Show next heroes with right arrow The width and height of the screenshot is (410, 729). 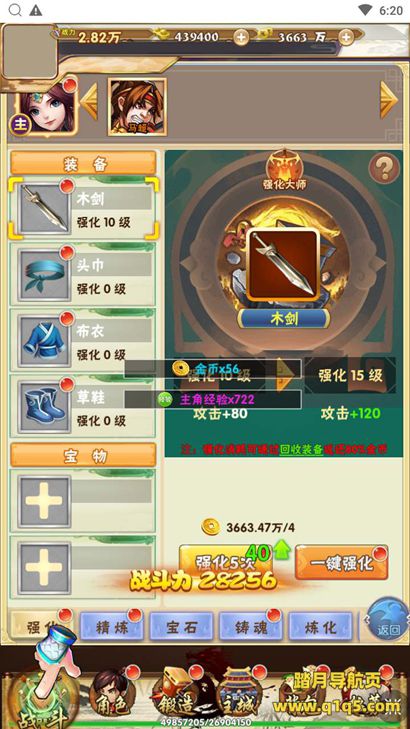tap(389, 100)
